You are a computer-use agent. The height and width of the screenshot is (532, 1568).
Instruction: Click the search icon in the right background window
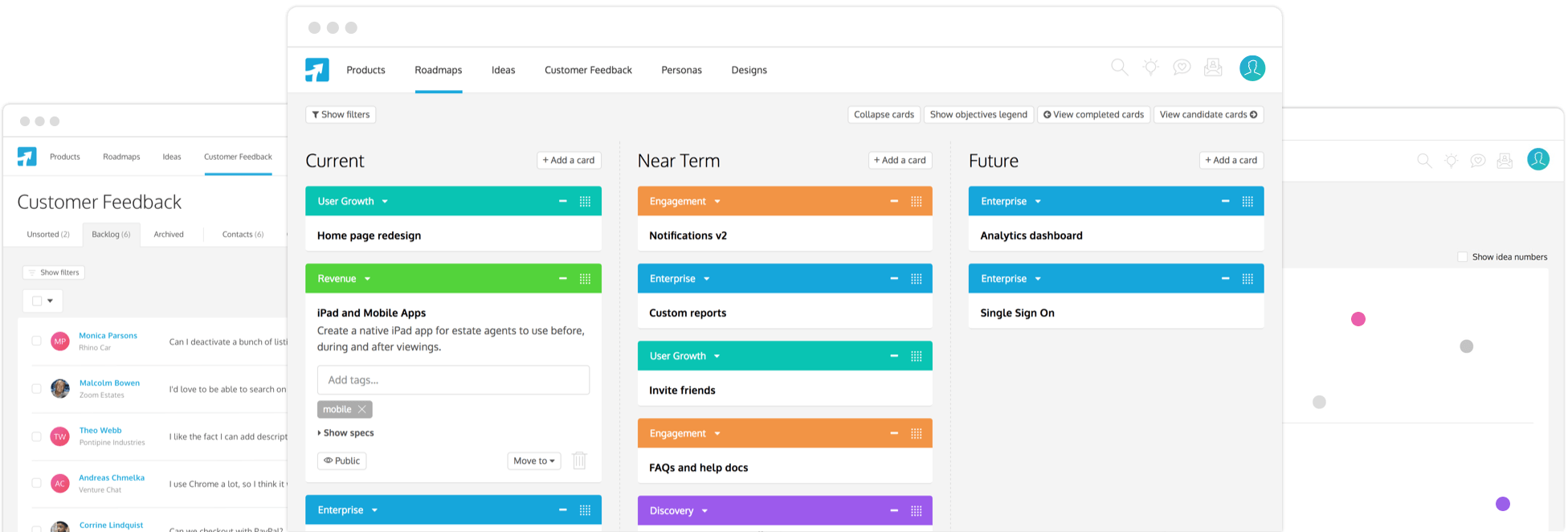coord(1424,161)
